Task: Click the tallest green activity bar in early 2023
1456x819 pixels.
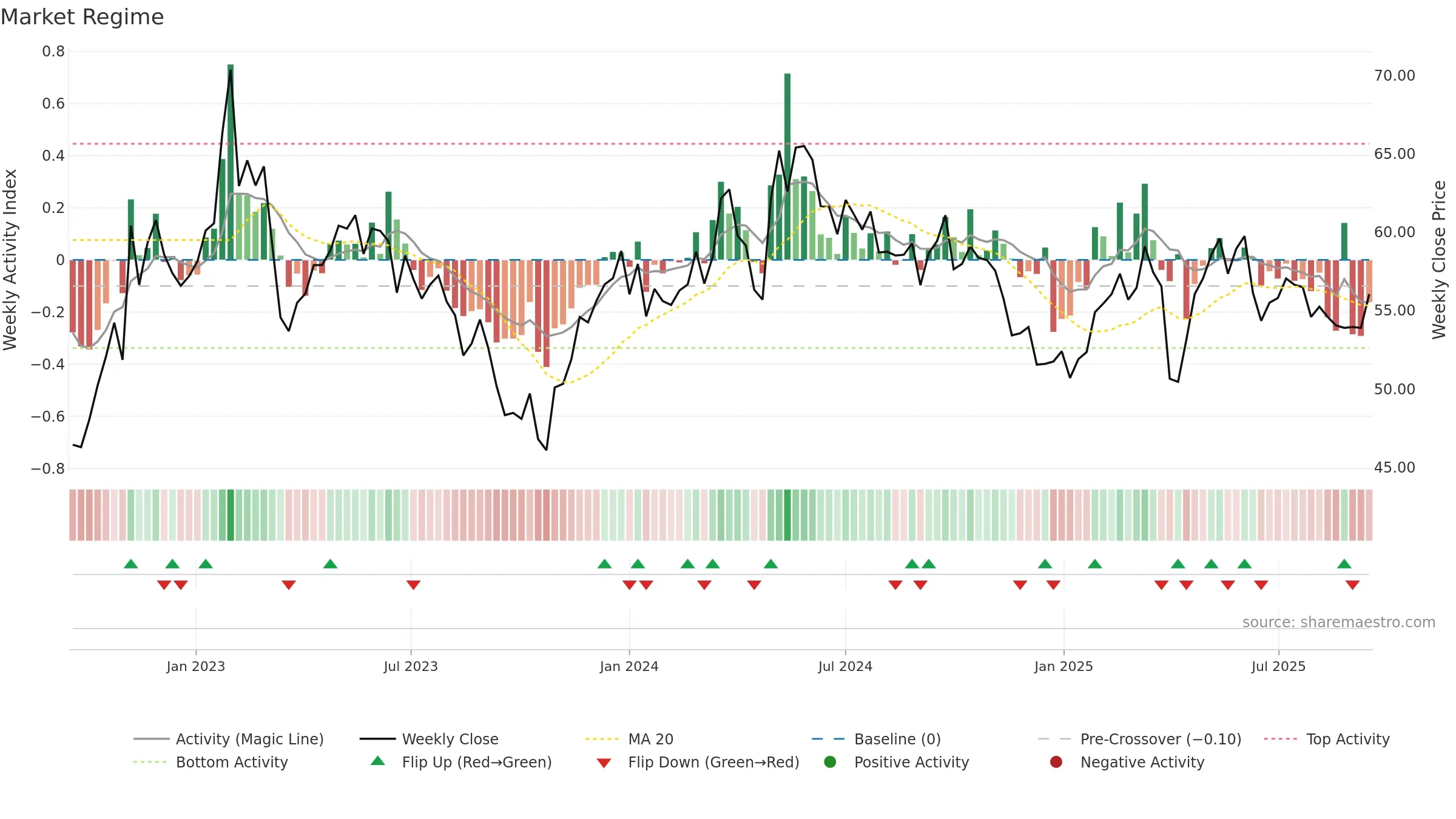Action: click(231, 162)
